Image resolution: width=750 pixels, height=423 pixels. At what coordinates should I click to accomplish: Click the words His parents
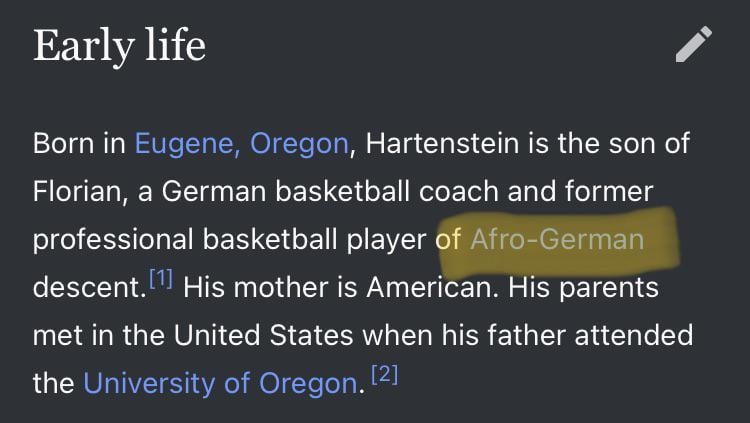[584, 288]
